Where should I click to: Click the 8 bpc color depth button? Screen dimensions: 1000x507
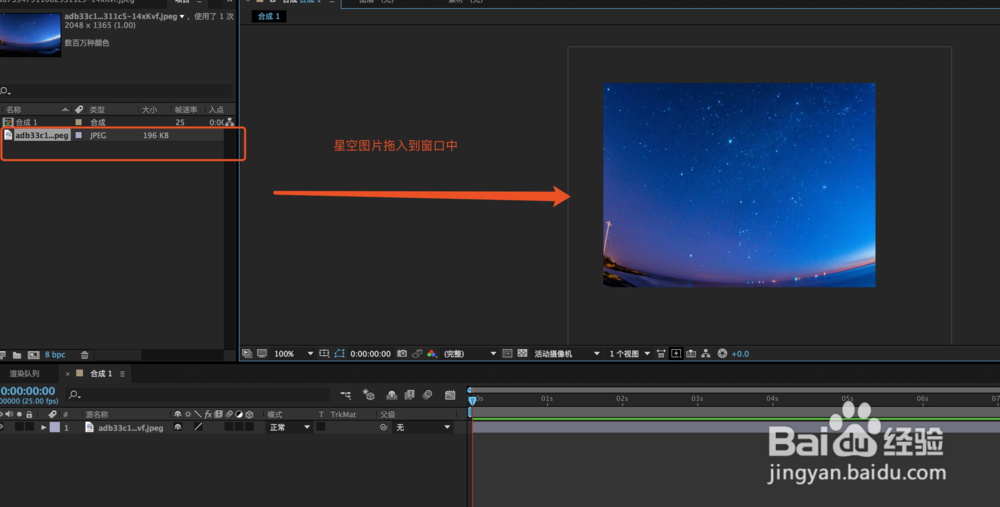coord(55,355)
